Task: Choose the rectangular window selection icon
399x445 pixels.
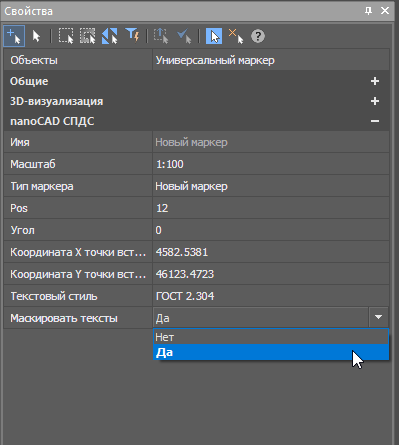Action: point(66,36)
